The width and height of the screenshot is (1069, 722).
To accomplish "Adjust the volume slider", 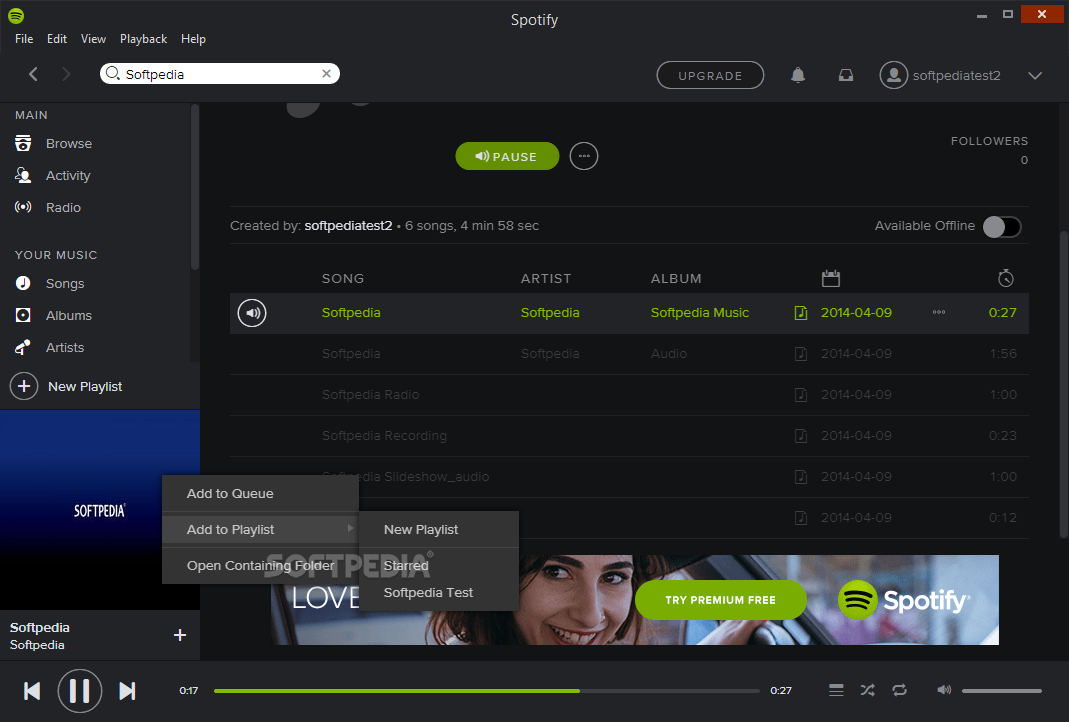I will [x=1002, y=691].
